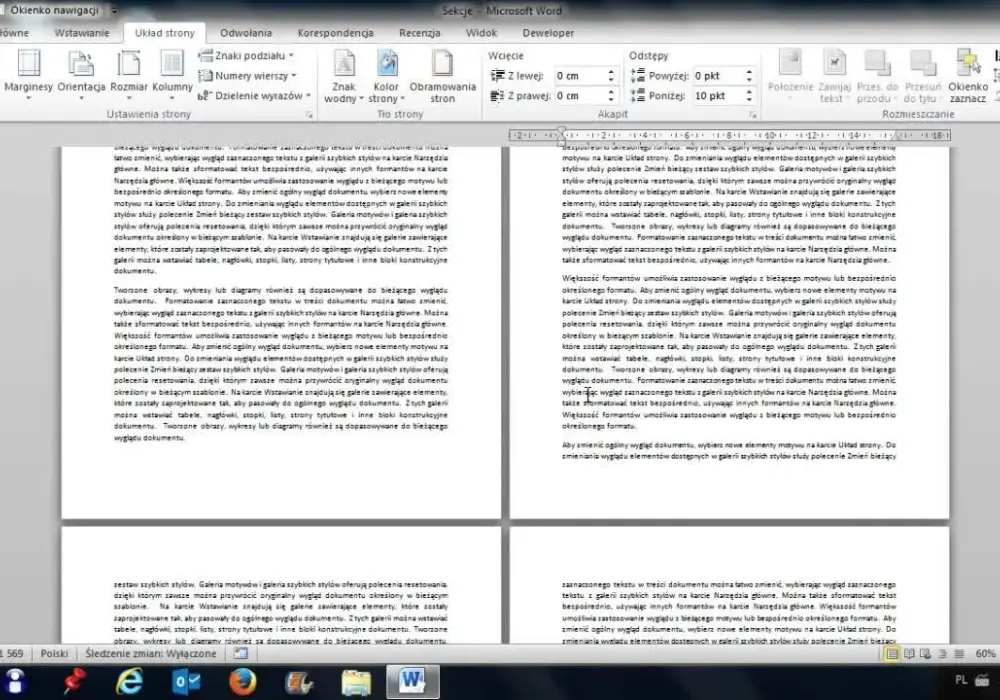Open the Deweloper tab
This screenshot has height=700, width=1000.
(548, 33)
